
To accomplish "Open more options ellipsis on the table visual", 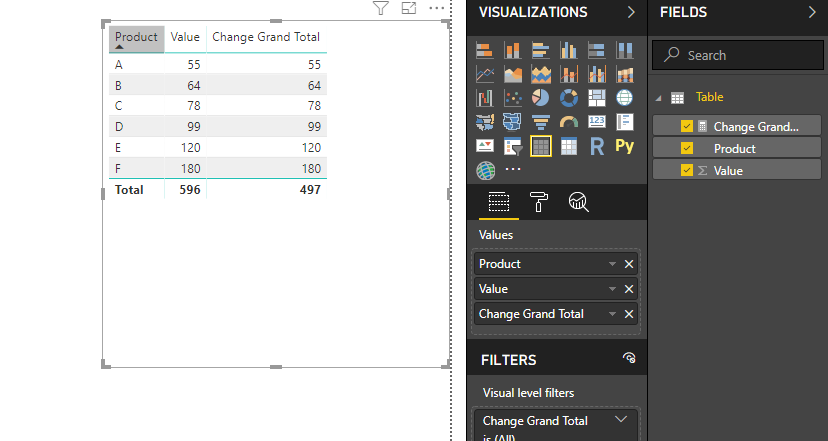I will pyautogui.click(x=437, y=8).
